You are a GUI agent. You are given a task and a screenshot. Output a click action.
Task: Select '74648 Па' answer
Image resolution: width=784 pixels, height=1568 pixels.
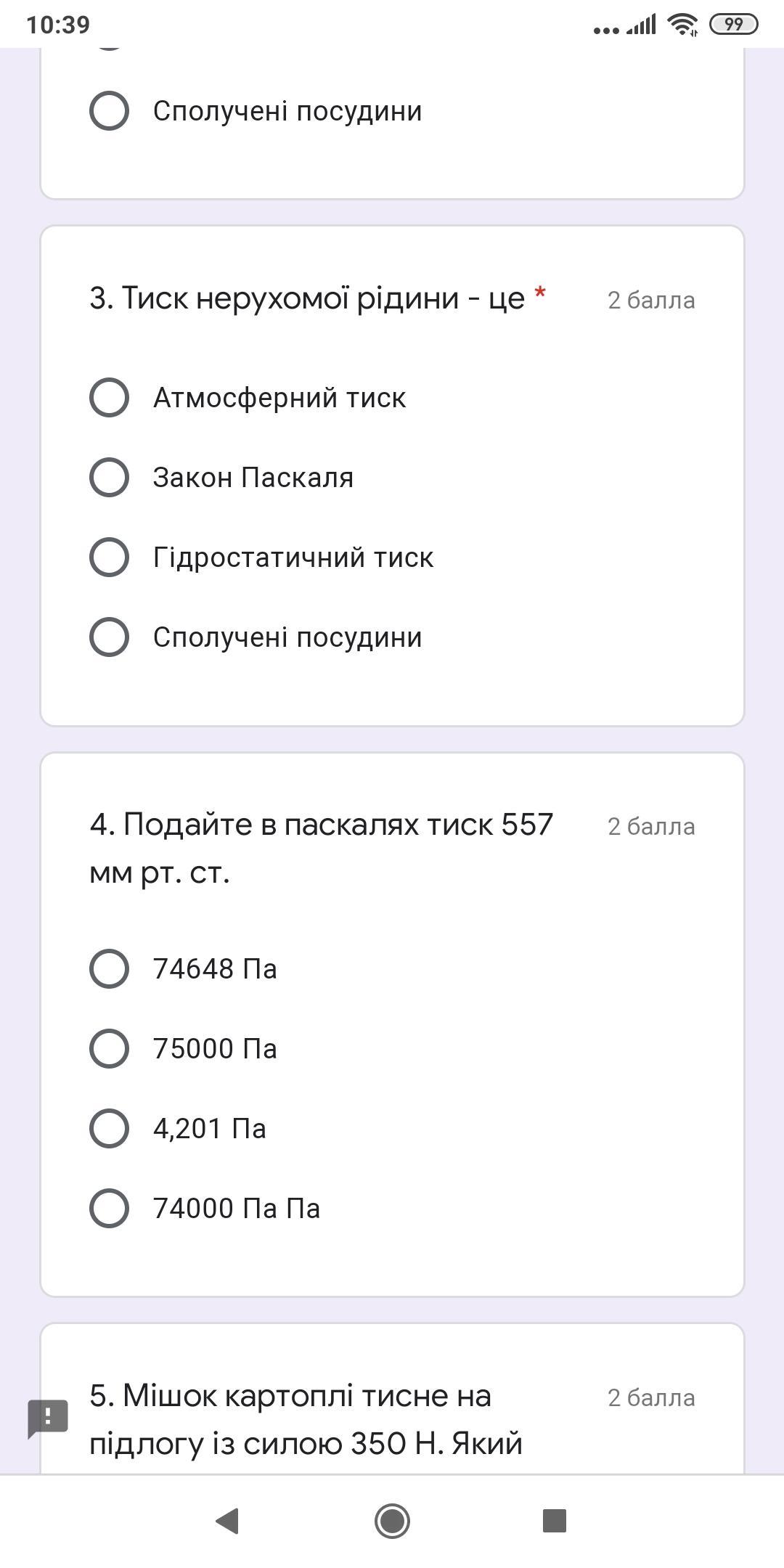[x=109, y=969]
